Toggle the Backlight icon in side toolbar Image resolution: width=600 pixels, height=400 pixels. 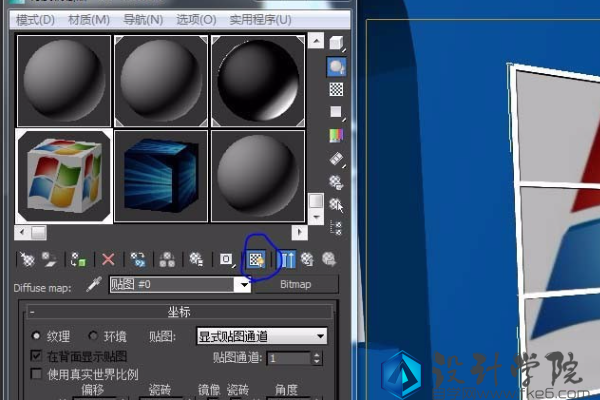pos(337,66)
